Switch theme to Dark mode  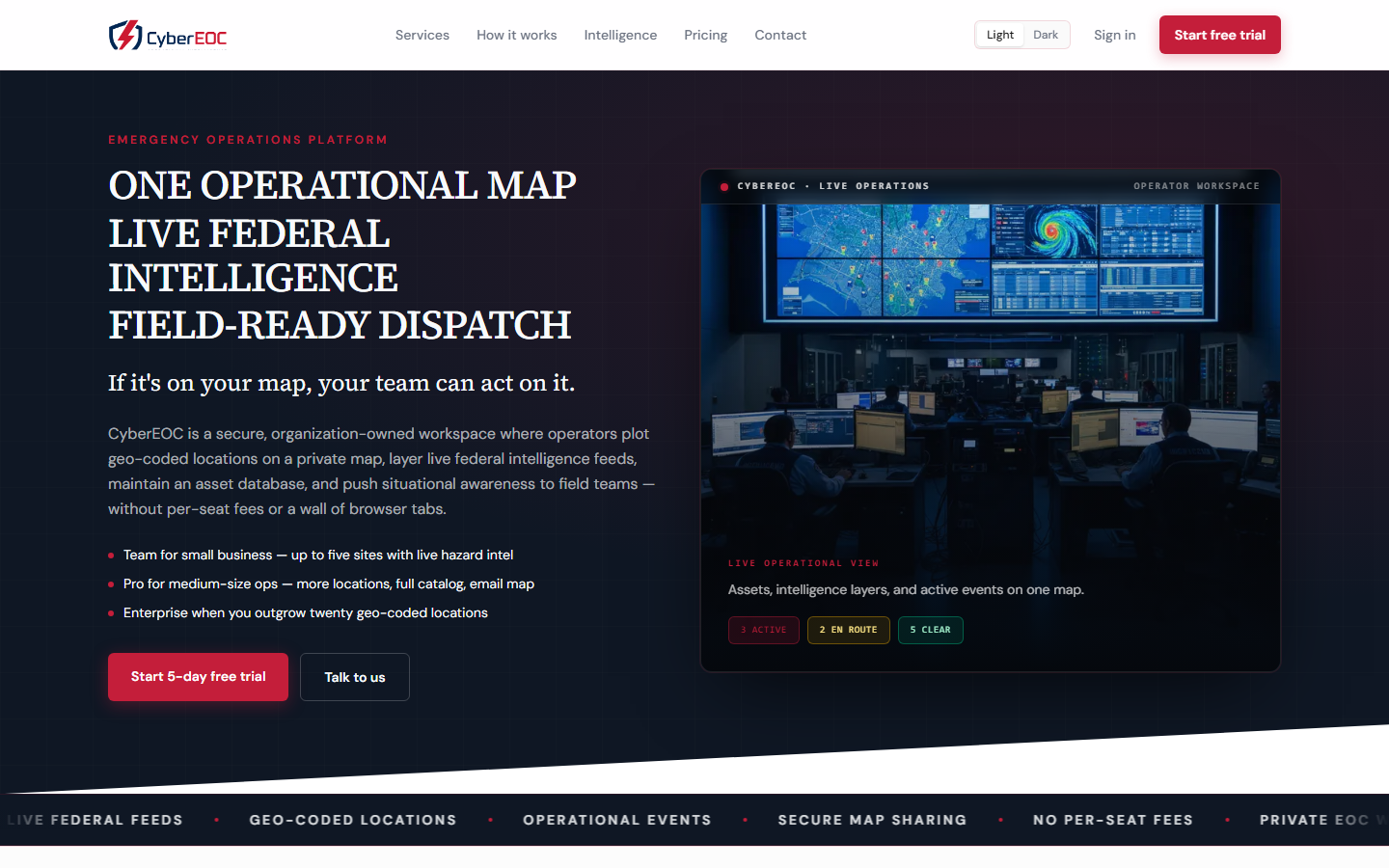[1046, 35]
